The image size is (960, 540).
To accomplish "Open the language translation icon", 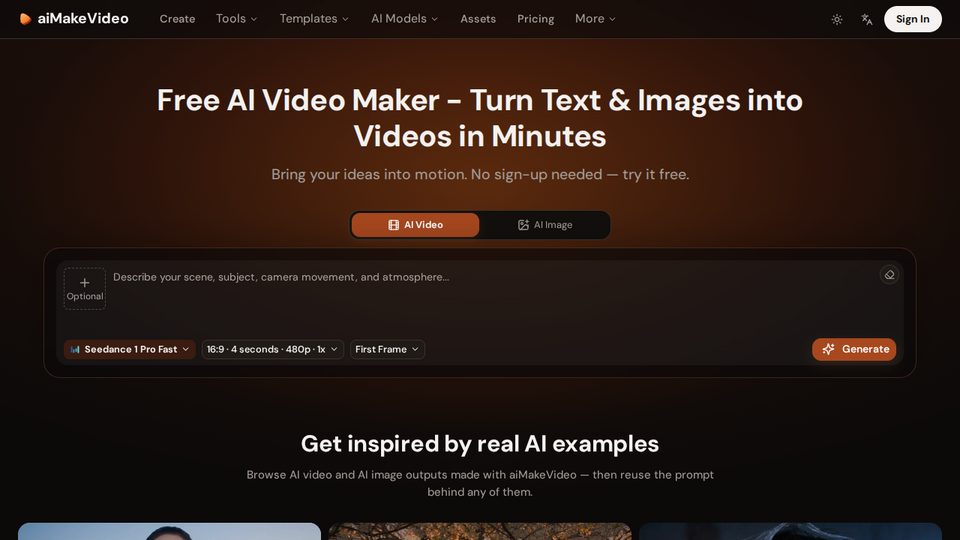I will [x=867, y=20].
